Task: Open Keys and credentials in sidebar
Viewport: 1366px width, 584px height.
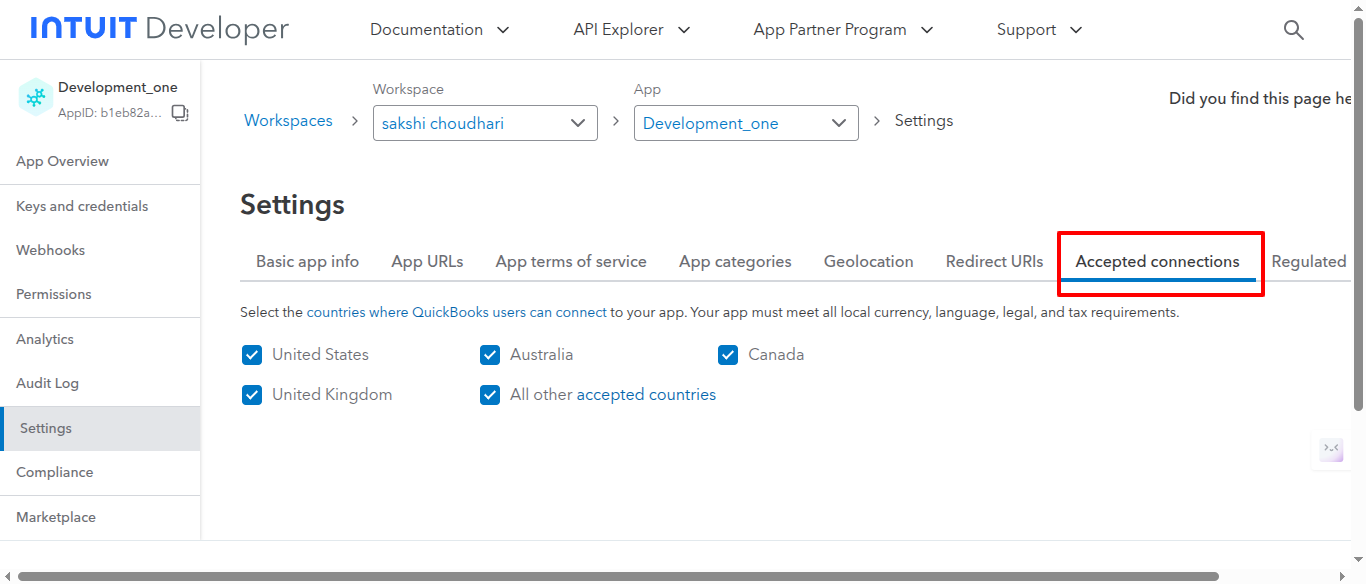Action: pyautogui.click(x=82, y=206)
